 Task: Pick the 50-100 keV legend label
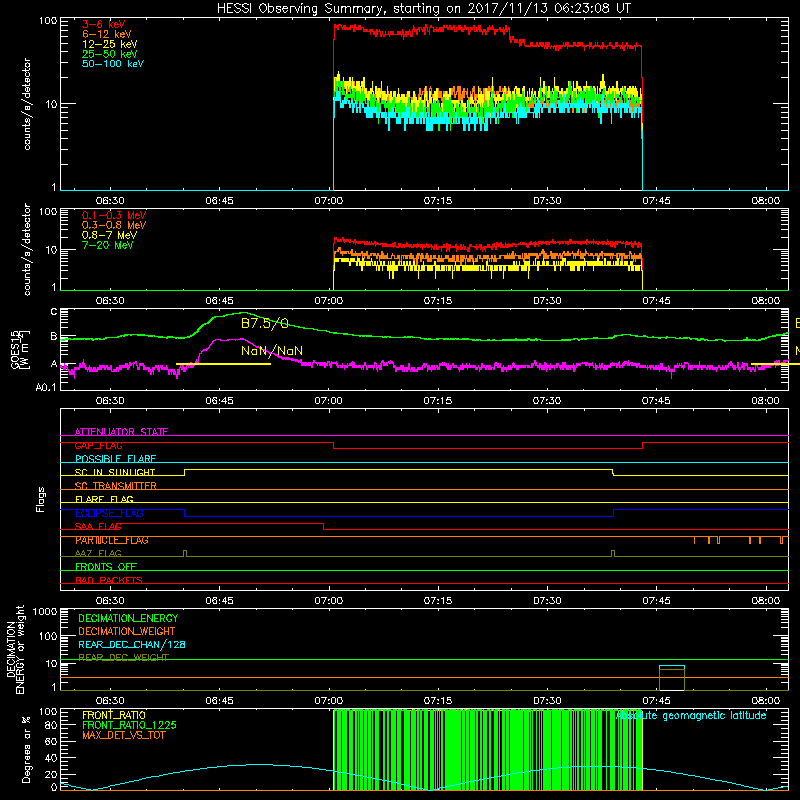click(x=113, y=64)
